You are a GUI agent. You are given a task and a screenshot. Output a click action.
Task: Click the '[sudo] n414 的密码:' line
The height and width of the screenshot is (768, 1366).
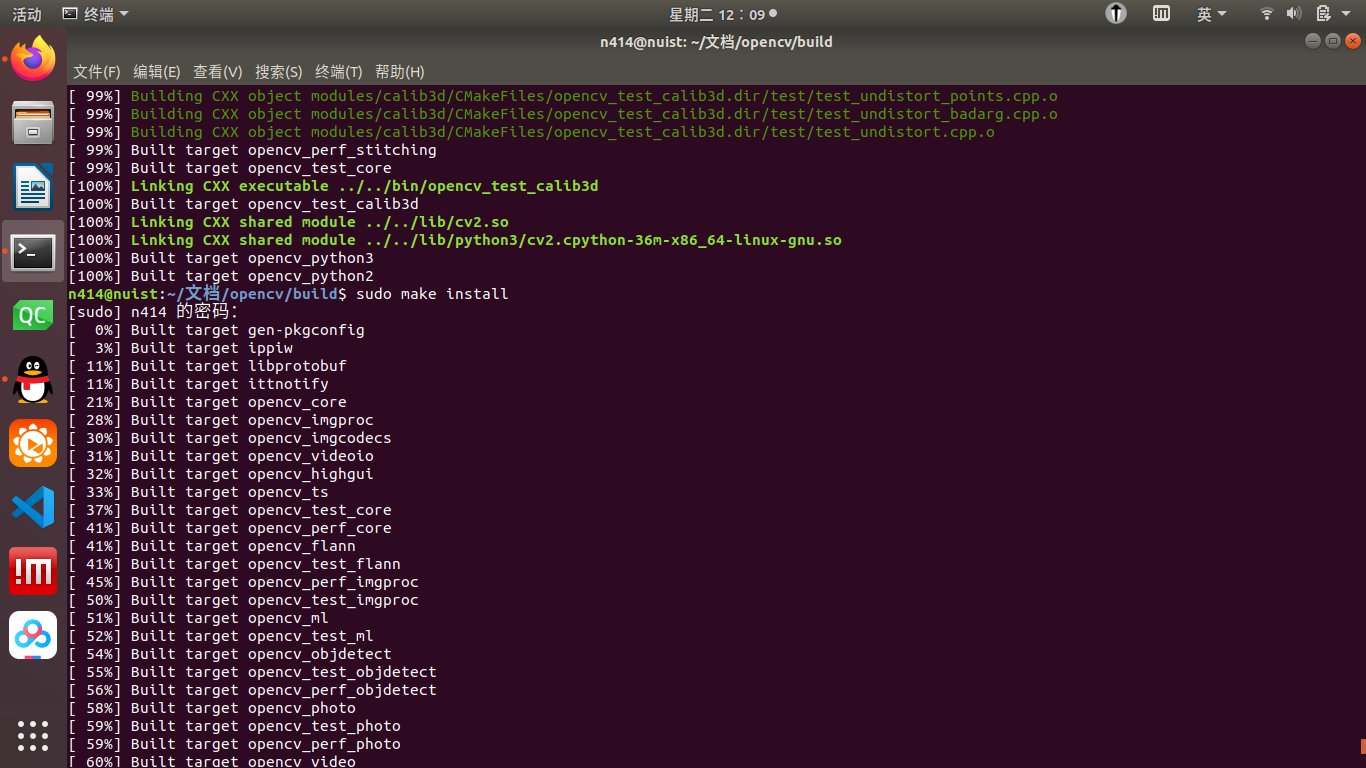pos(153,312)
